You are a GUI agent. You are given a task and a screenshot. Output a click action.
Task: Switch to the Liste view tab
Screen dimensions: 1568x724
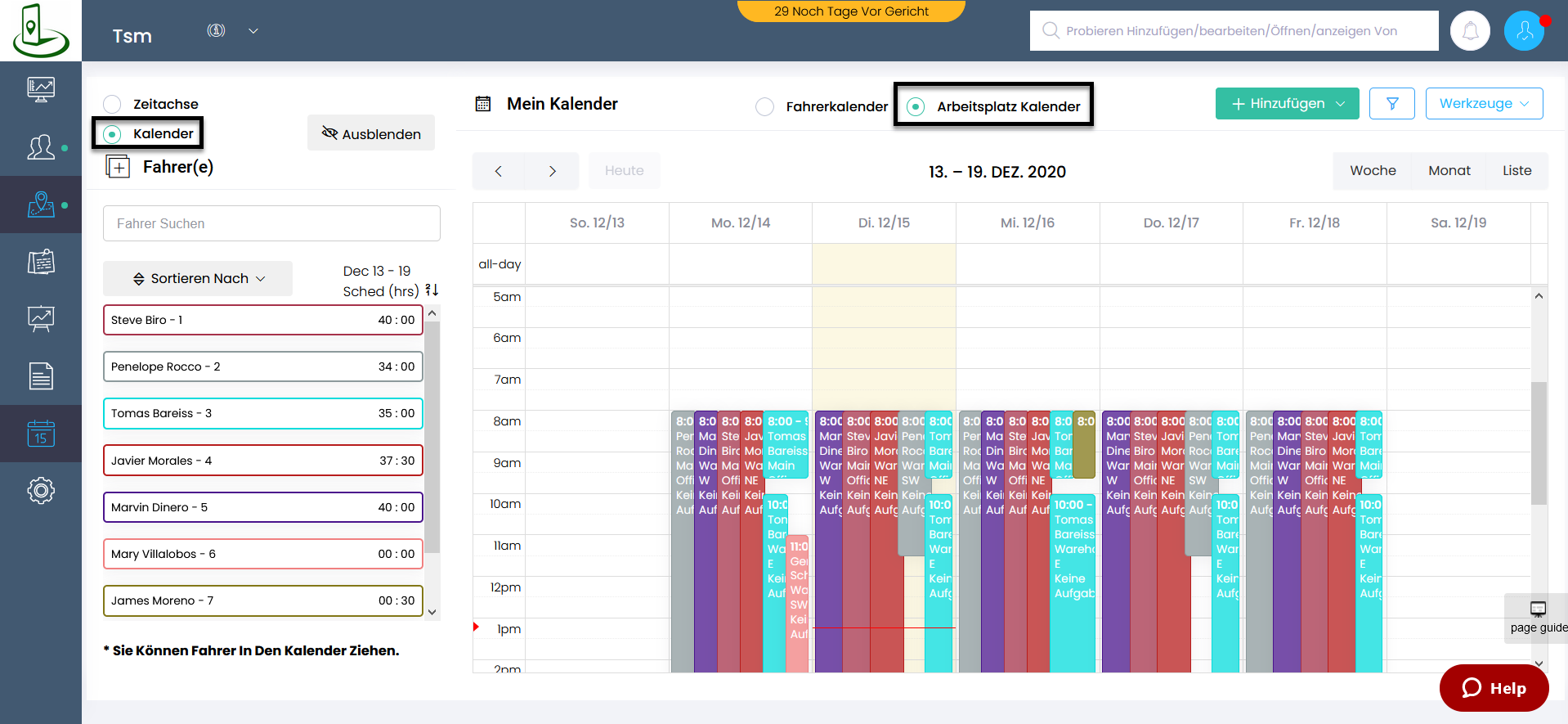[x=1516, y=171]
